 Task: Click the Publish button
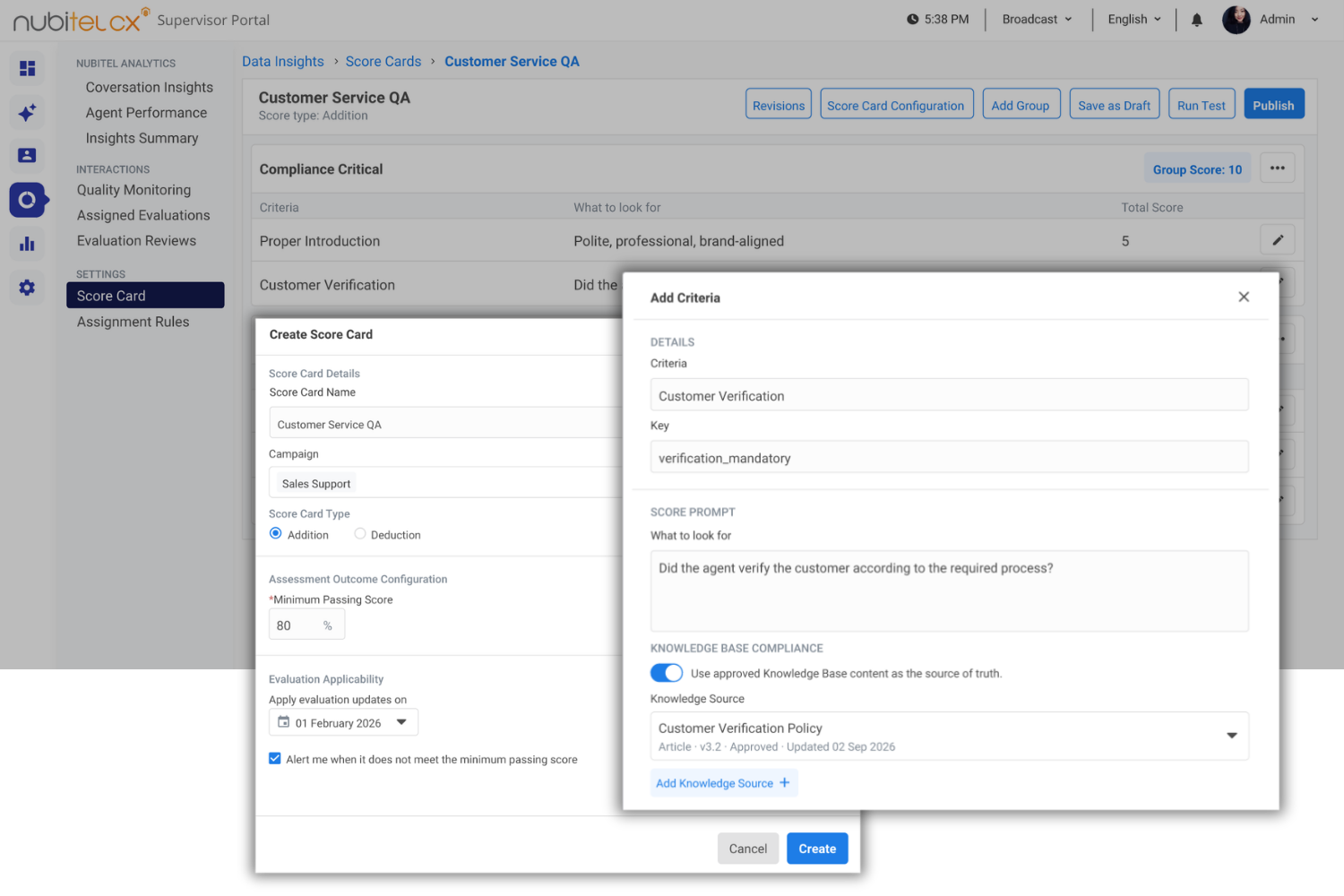pyautogui.click(x=1273, y=104)
